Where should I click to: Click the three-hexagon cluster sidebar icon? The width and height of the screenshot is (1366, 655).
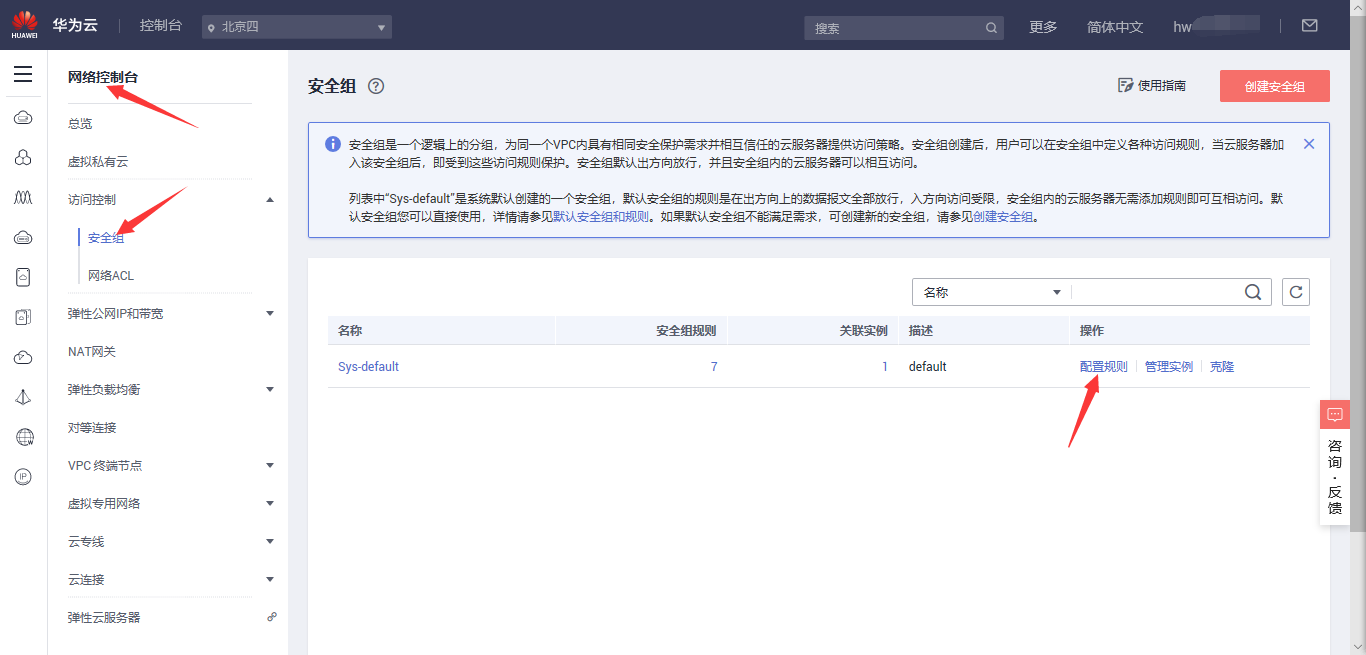click(23, 158)
